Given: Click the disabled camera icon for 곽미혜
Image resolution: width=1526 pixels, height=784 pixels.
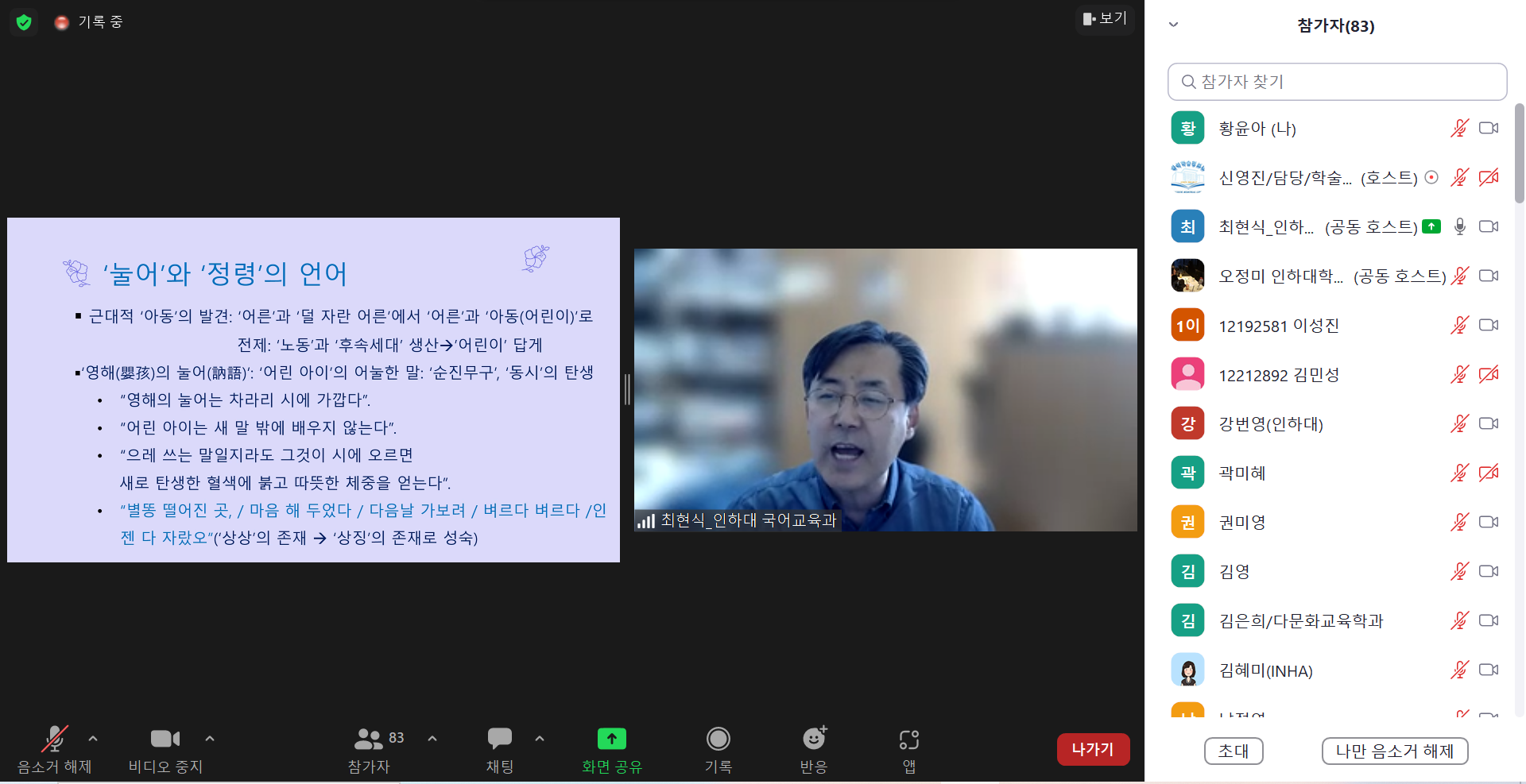Looking at the screenshot, I should point(1489,473).
